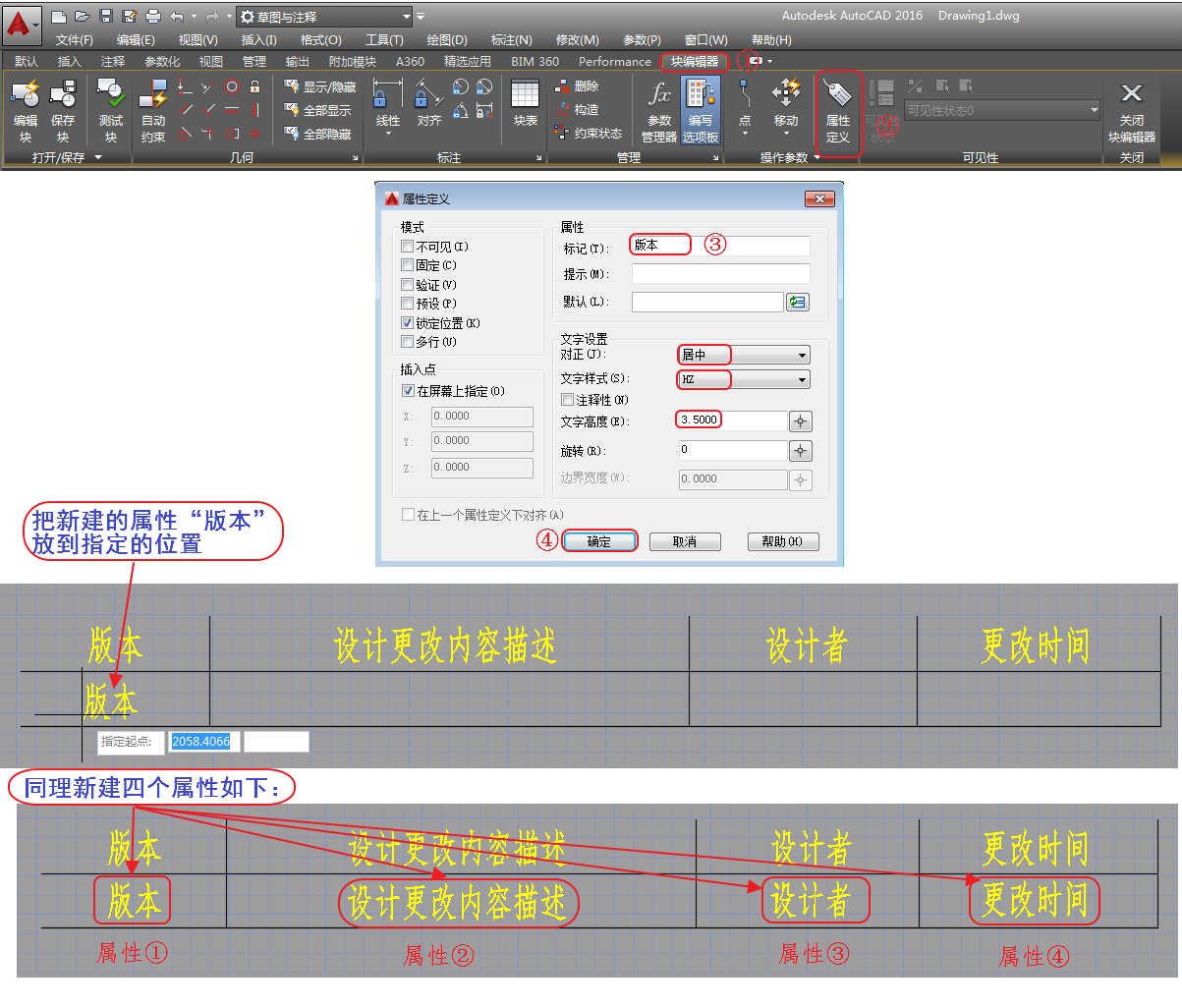Switch to the 块编辑器 ribbon tab
Viewport: 1182px width, 1008px height.
[x=695, y=61]
